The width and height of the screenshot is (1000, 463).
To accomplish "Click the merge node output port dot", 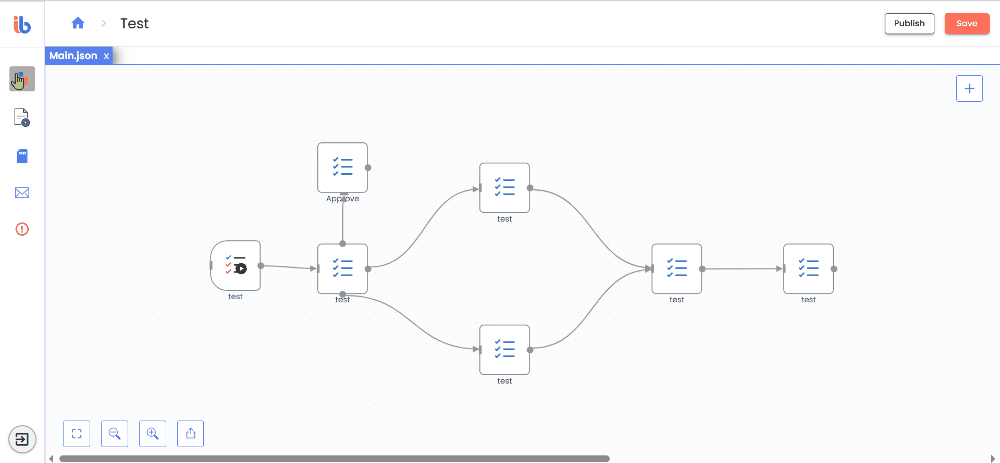I will 702,269.
